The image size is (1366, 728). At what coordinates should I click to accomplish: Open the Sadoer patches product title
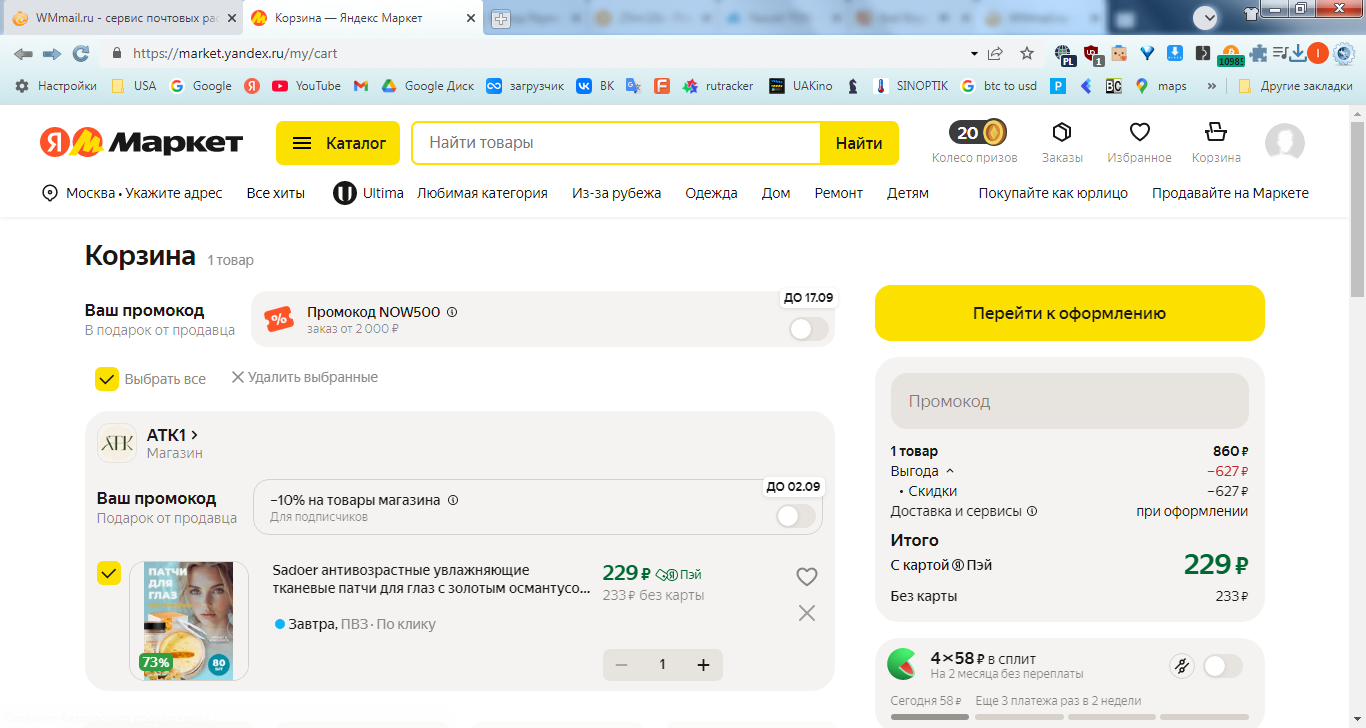pos(431,579)
